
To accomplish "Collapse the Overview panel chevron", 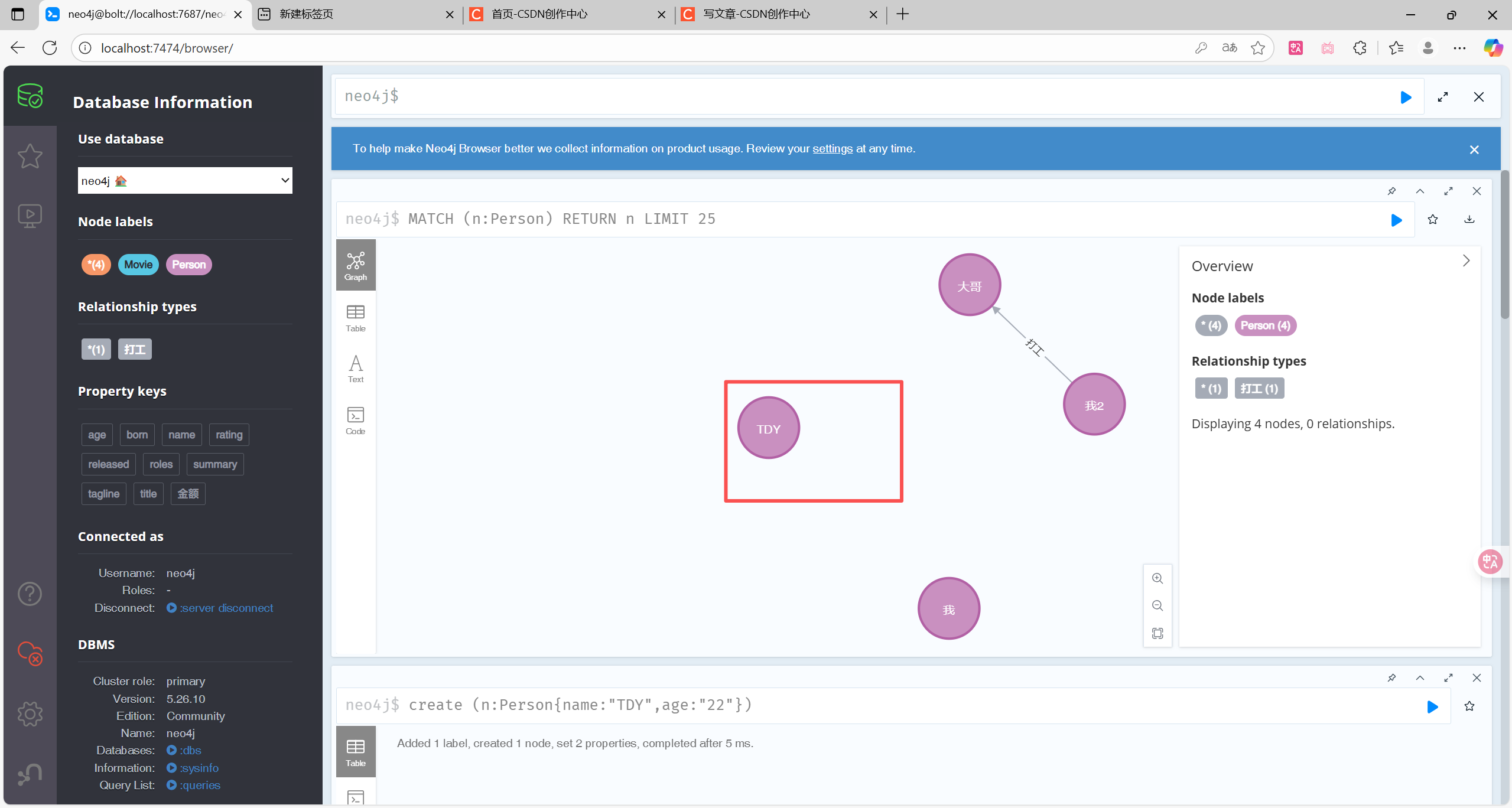I will click(x=1466, y=261).
